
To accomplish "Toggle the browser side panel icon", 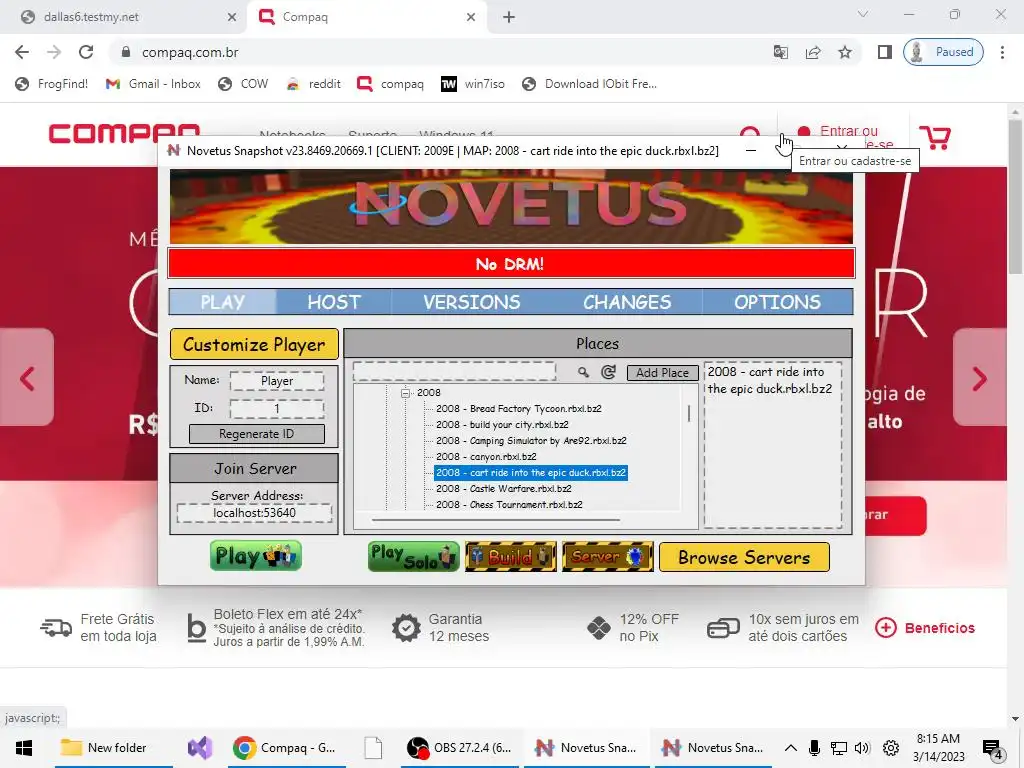I will [x=885, y=52].
